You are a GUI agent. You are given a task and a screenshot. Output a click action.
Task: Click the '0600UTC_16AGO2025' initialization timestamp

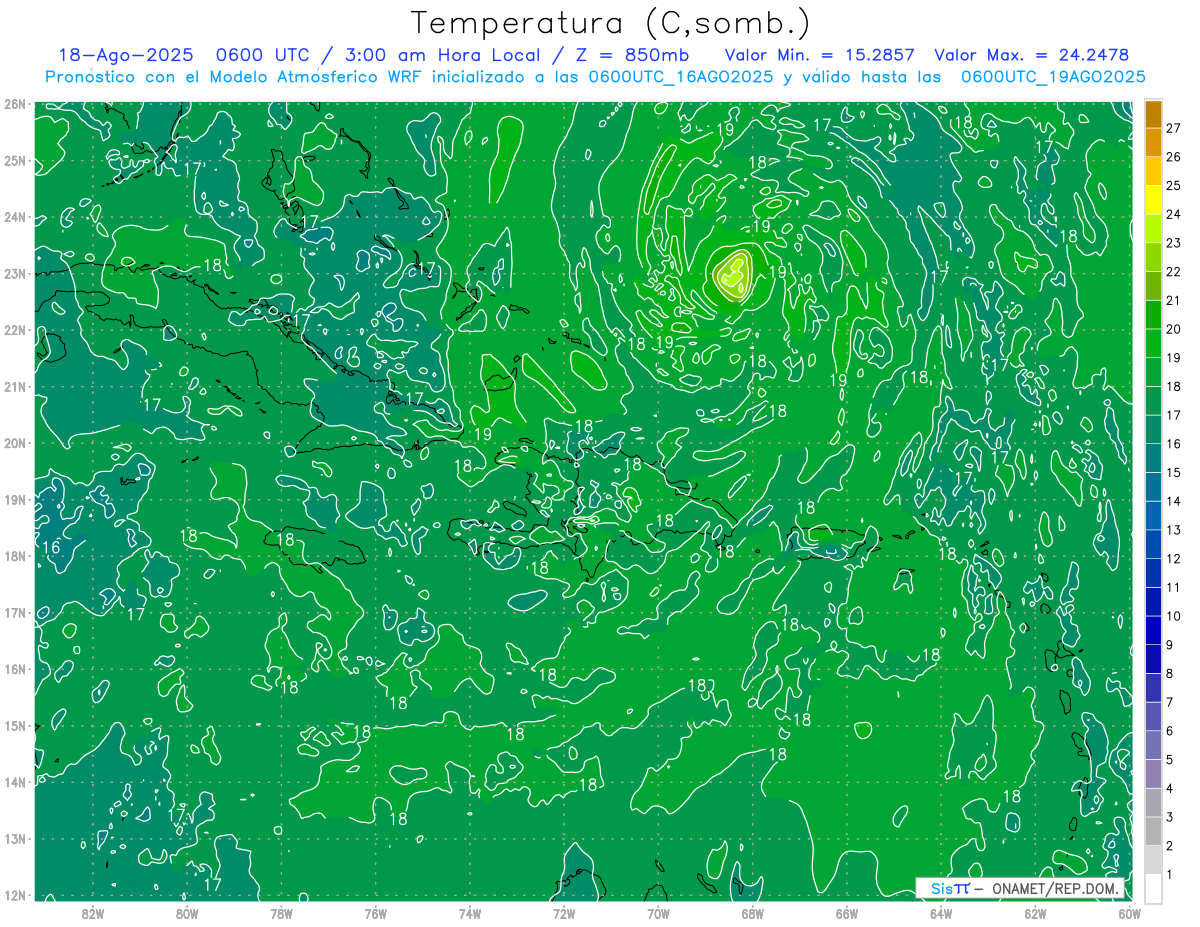(680, 77)
